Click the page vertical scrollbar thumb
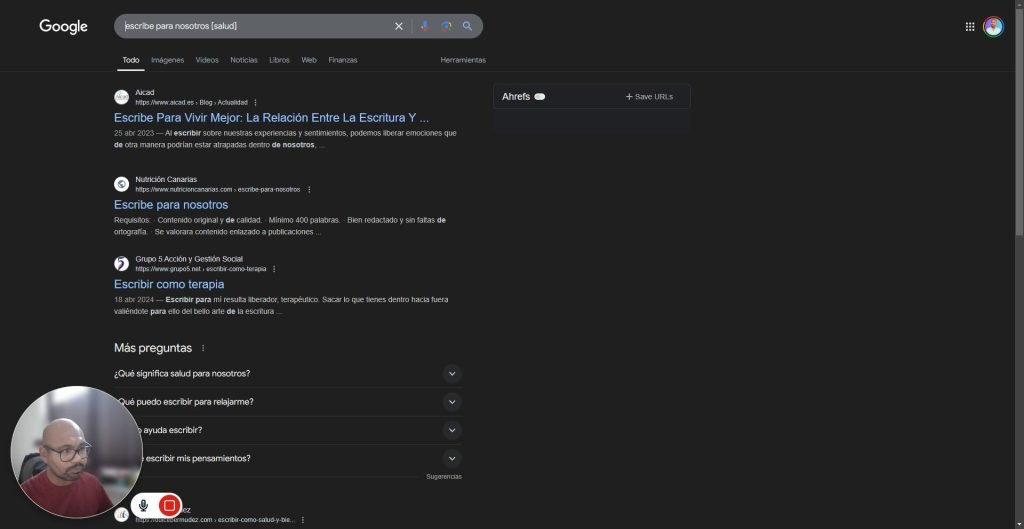Viewport: 1024px width, 529px height. click(1019, 121)
